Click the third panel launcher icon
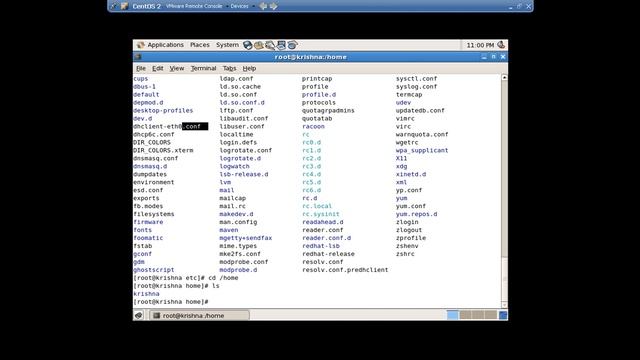 pos(270,45)
